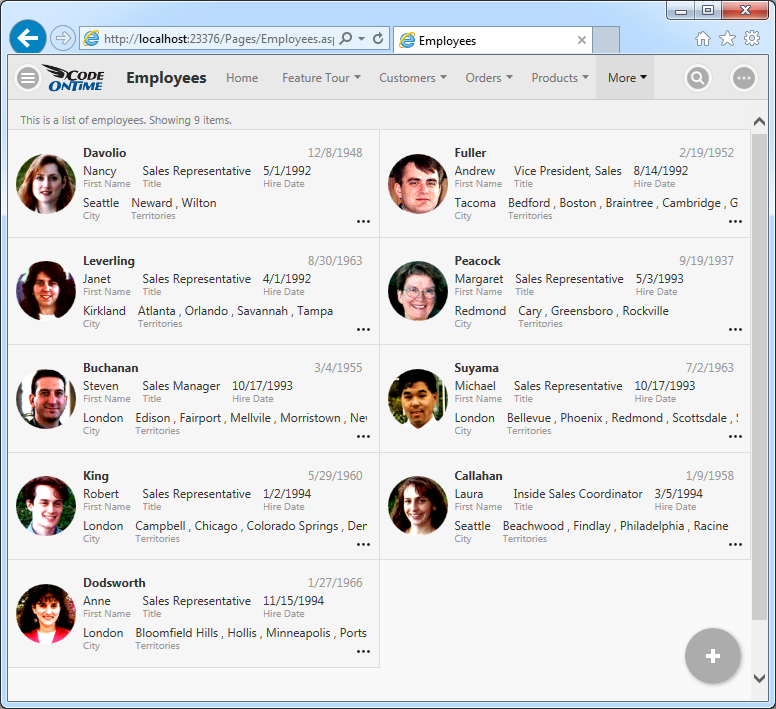
Task: Click the floating plus button to add employee
Action: 713,656
